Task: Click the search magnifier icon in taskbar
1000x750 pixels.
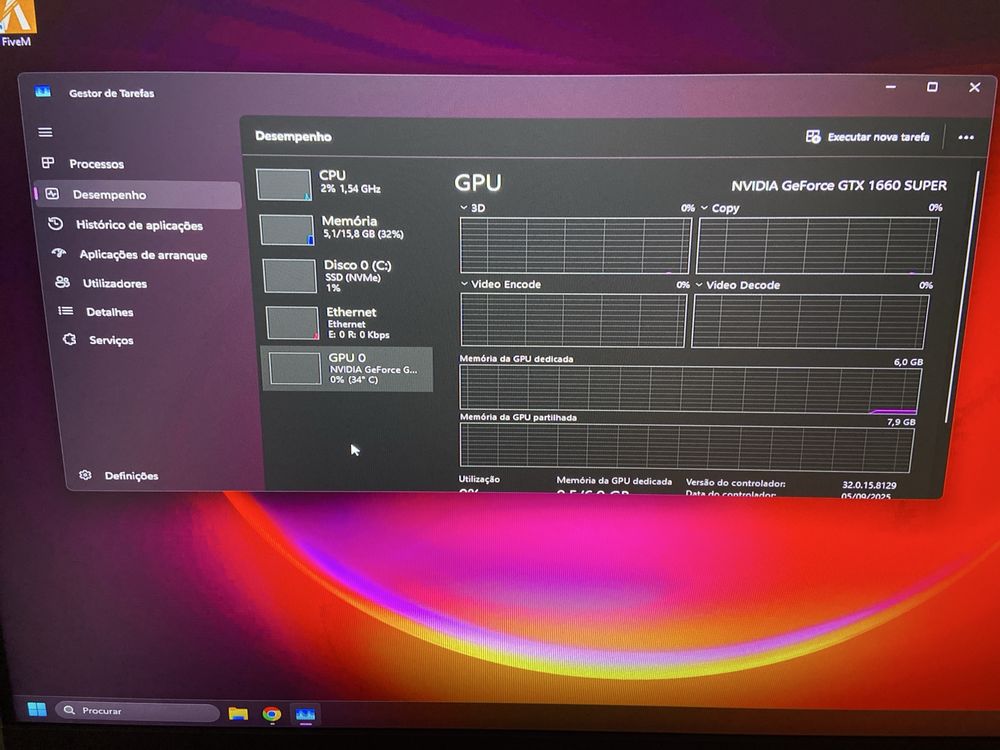Action: point(70,710)
